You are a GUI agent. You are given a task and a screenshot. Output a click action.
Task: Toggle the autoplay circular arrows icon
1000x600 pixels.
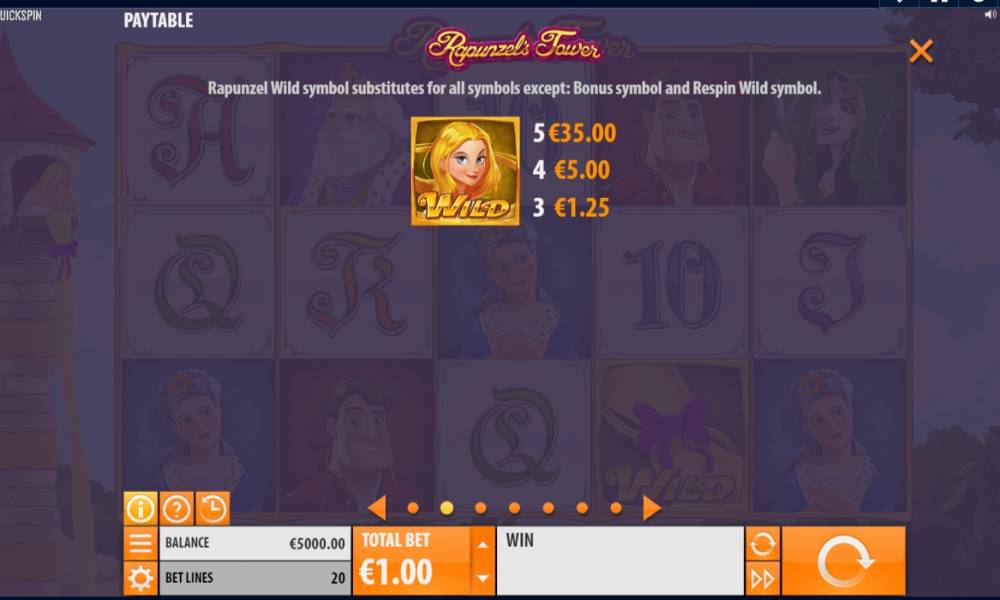(x=762, y=543)
